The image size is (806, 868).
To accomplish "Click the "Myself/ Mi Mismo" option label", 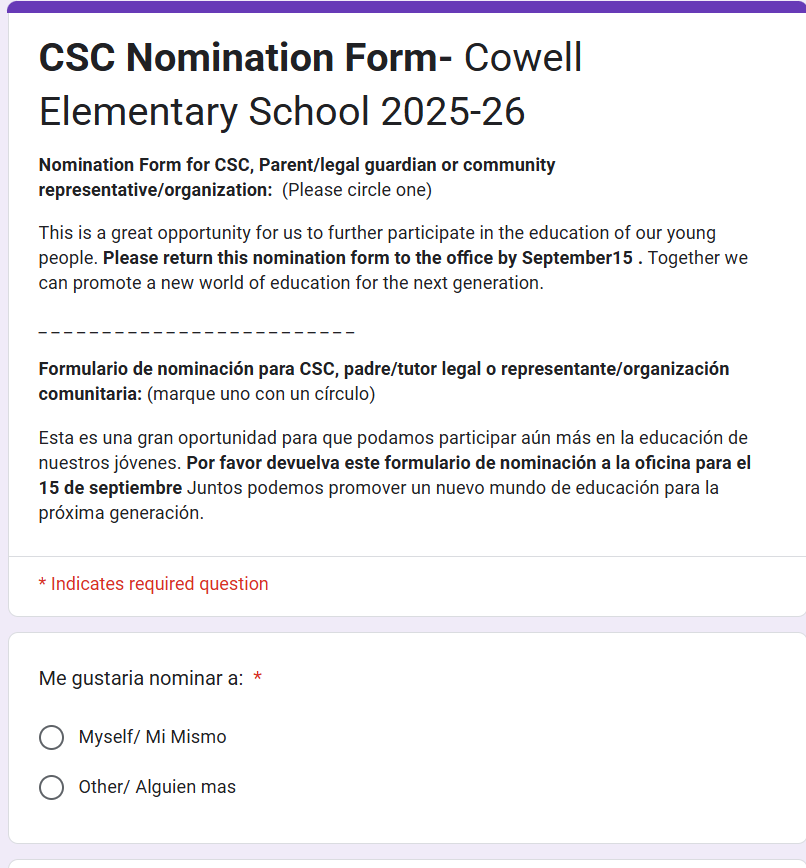I will click(x=153, y=738).
